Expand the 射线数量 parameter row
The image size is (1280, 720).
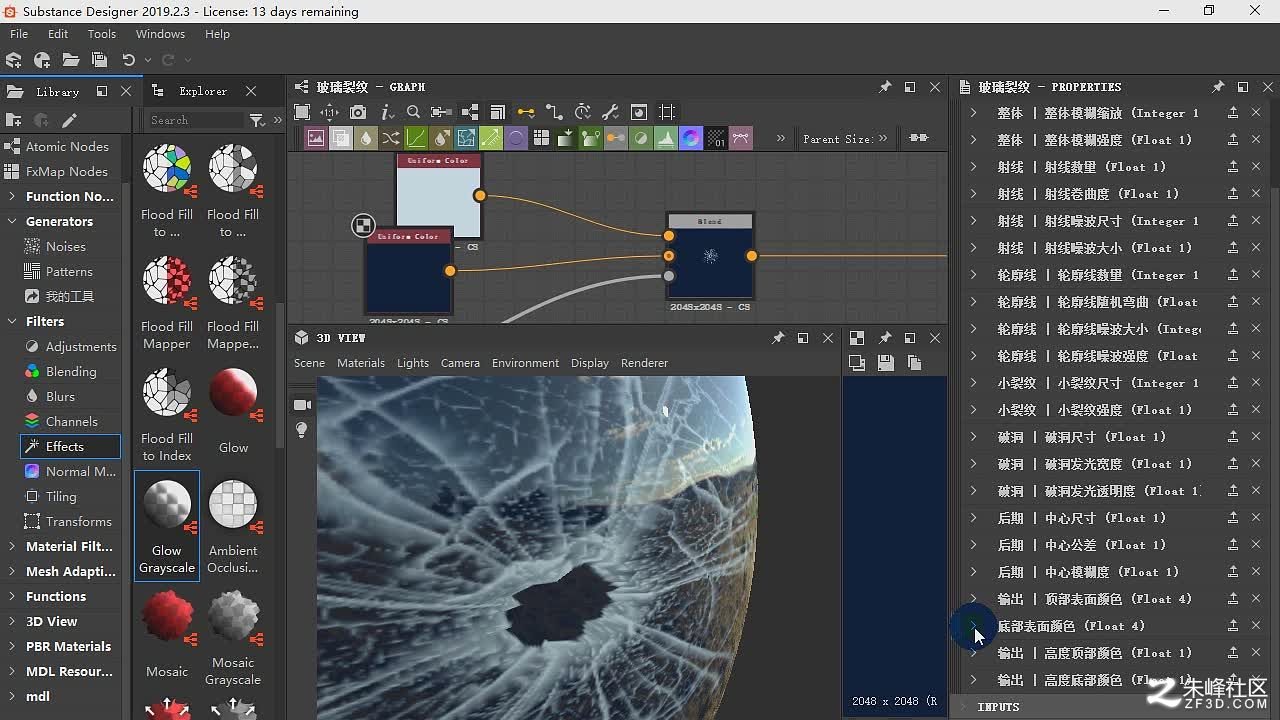click(974, 167)
